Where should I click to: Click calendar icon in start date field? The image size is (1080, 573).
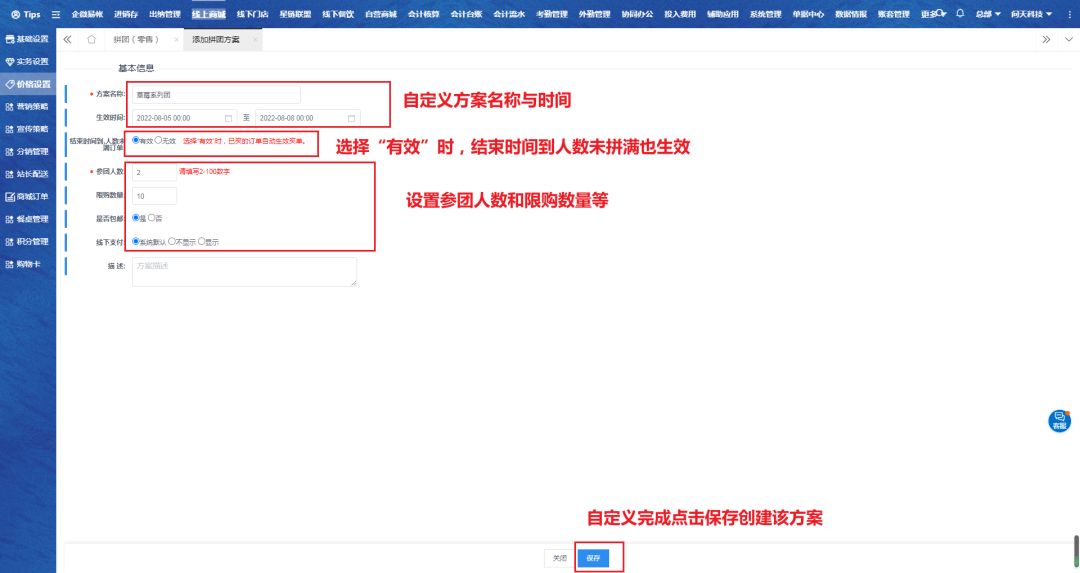coord(228,118)
